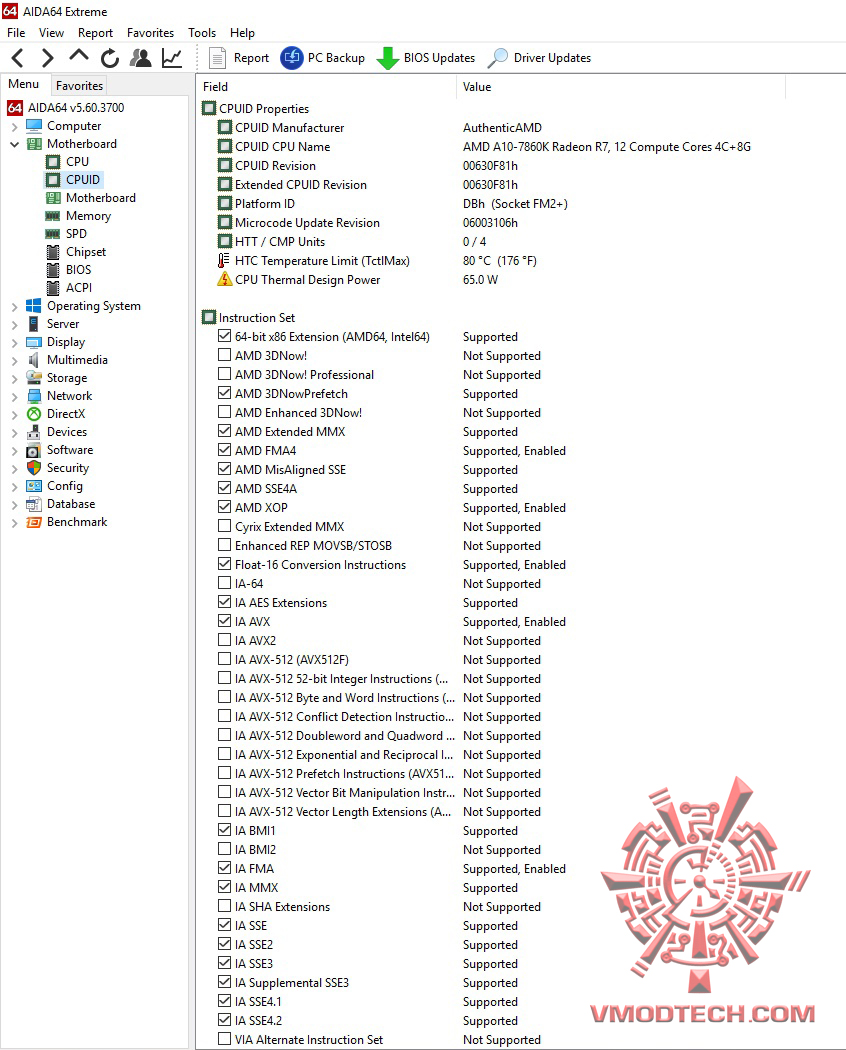Expand the Network tree node
This screenshot has height=1050, width=846.
14,397
